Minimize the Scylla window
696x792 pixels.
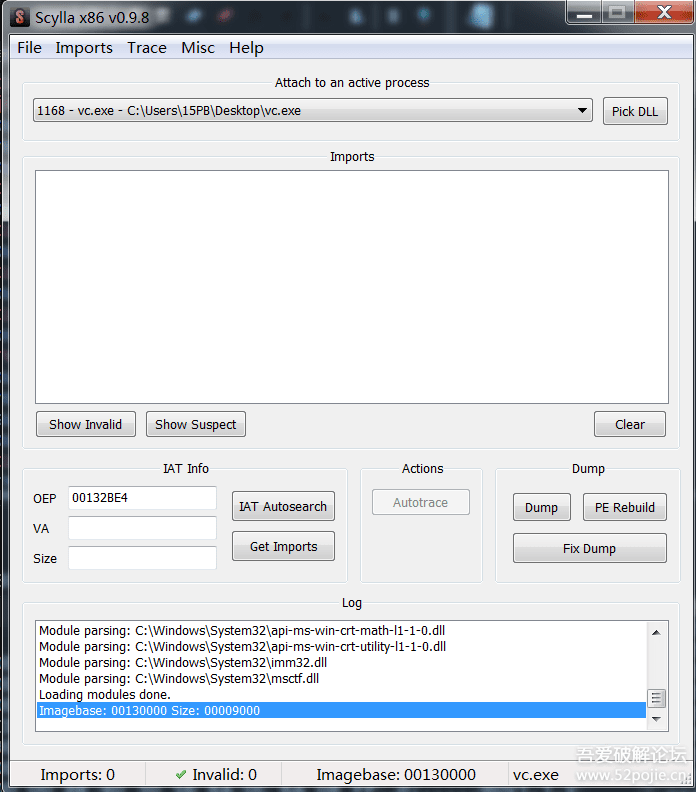584,13
